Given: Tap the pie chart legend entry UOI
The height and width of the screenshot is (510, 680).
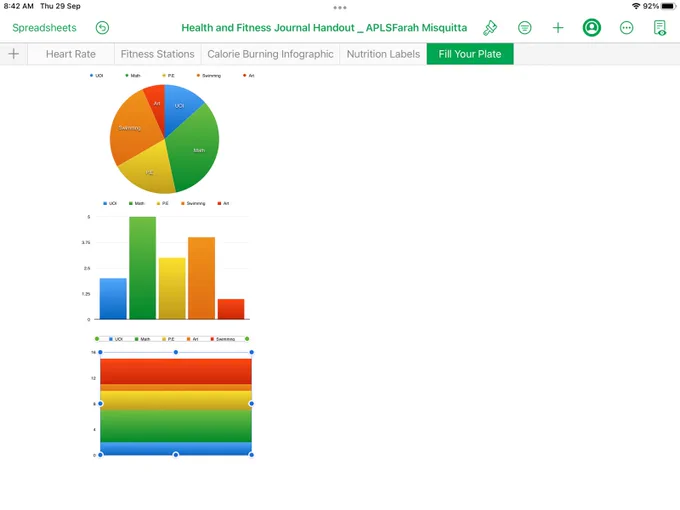Looking at the screenshot, I should (97, 75).
